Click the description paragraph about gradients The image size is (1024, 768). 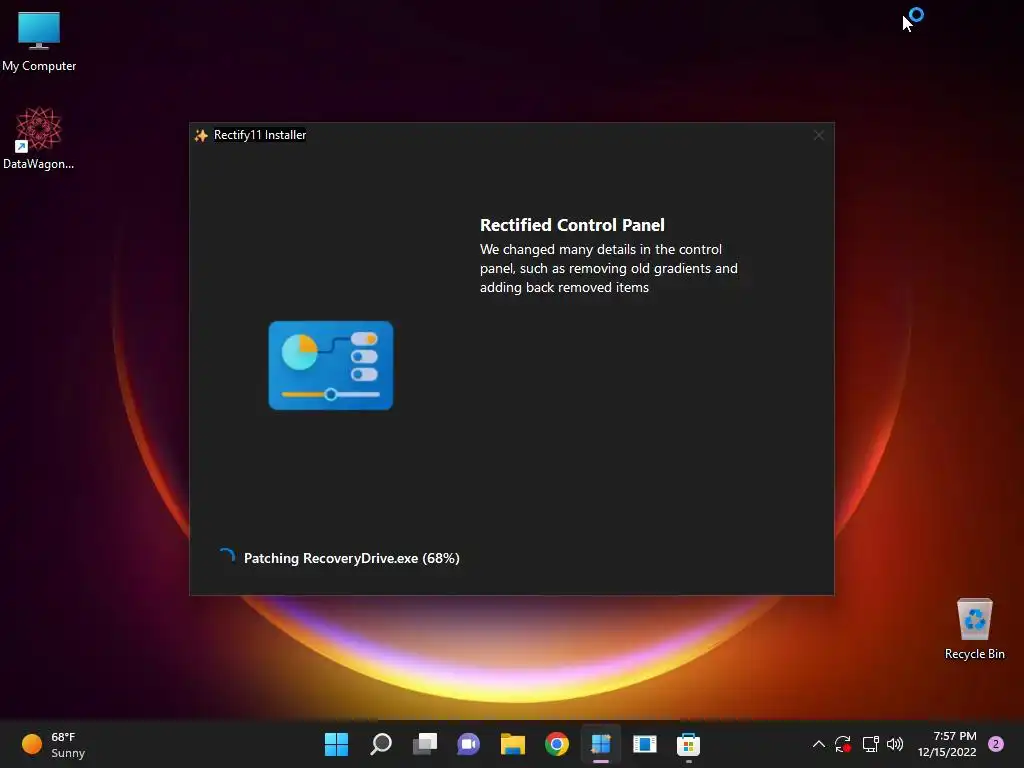(x=609, y=268)
